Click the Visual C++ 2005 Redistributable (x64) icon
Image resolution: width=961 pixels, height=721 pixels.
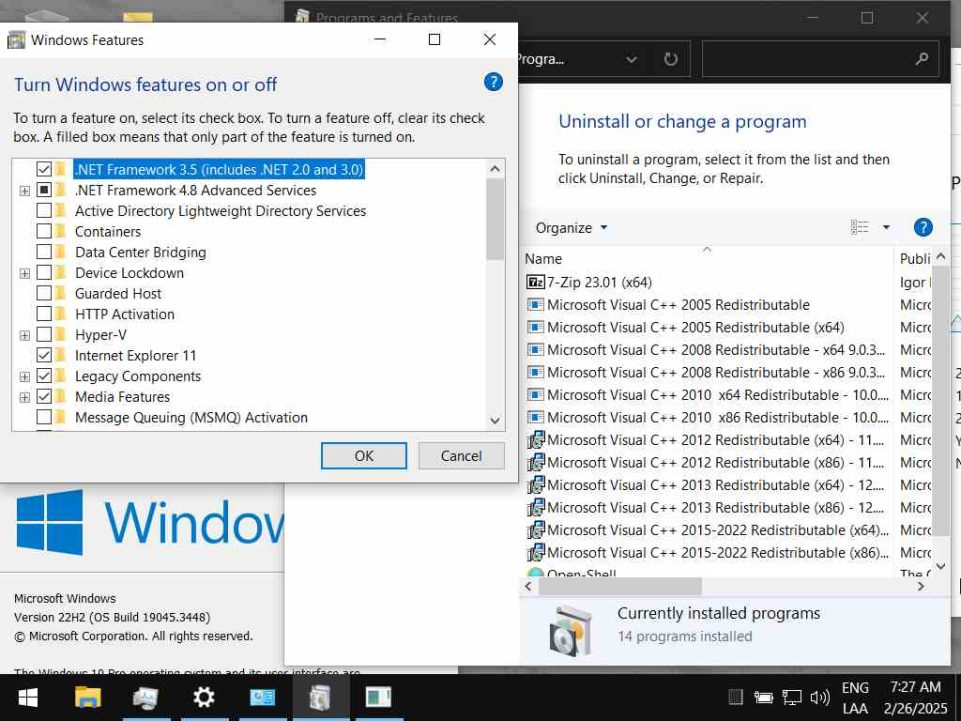tap(535, 327)
